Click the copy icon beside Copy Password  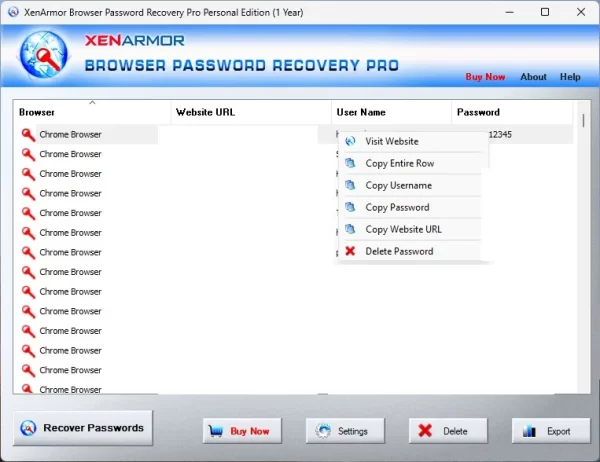pyautogui.click(x=350, y=207)
